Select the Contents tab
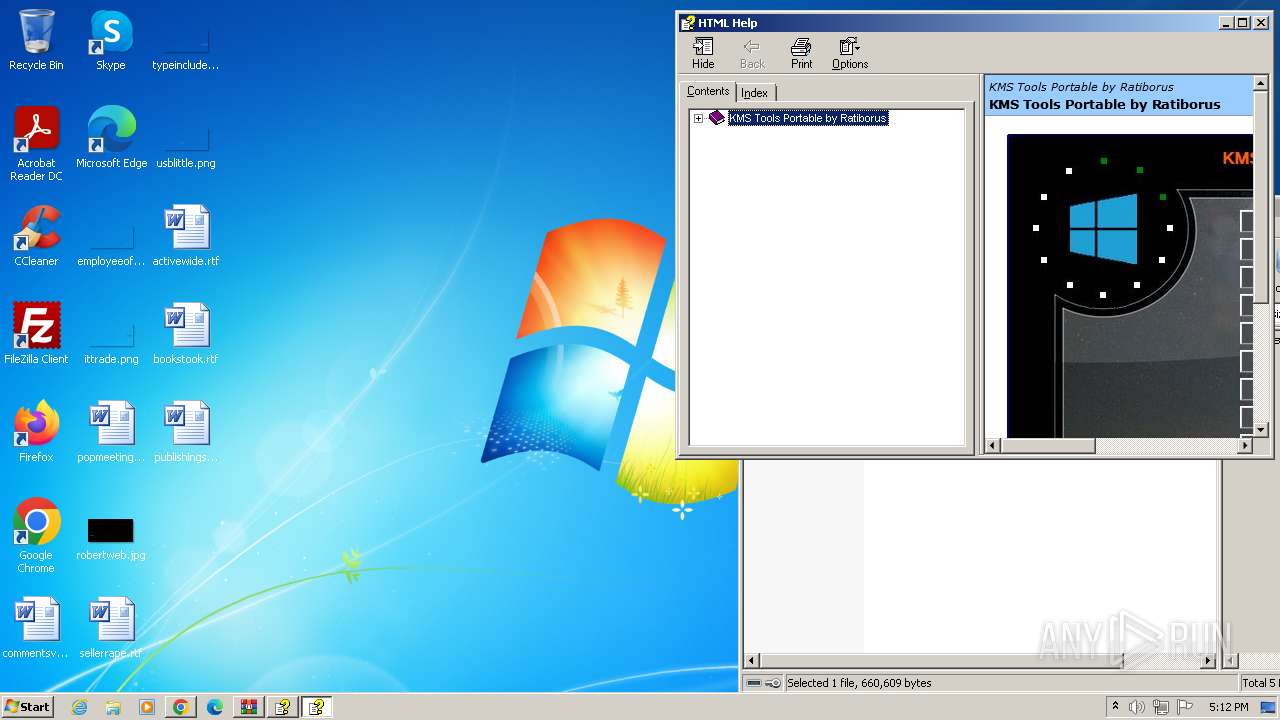 (708, 91)
